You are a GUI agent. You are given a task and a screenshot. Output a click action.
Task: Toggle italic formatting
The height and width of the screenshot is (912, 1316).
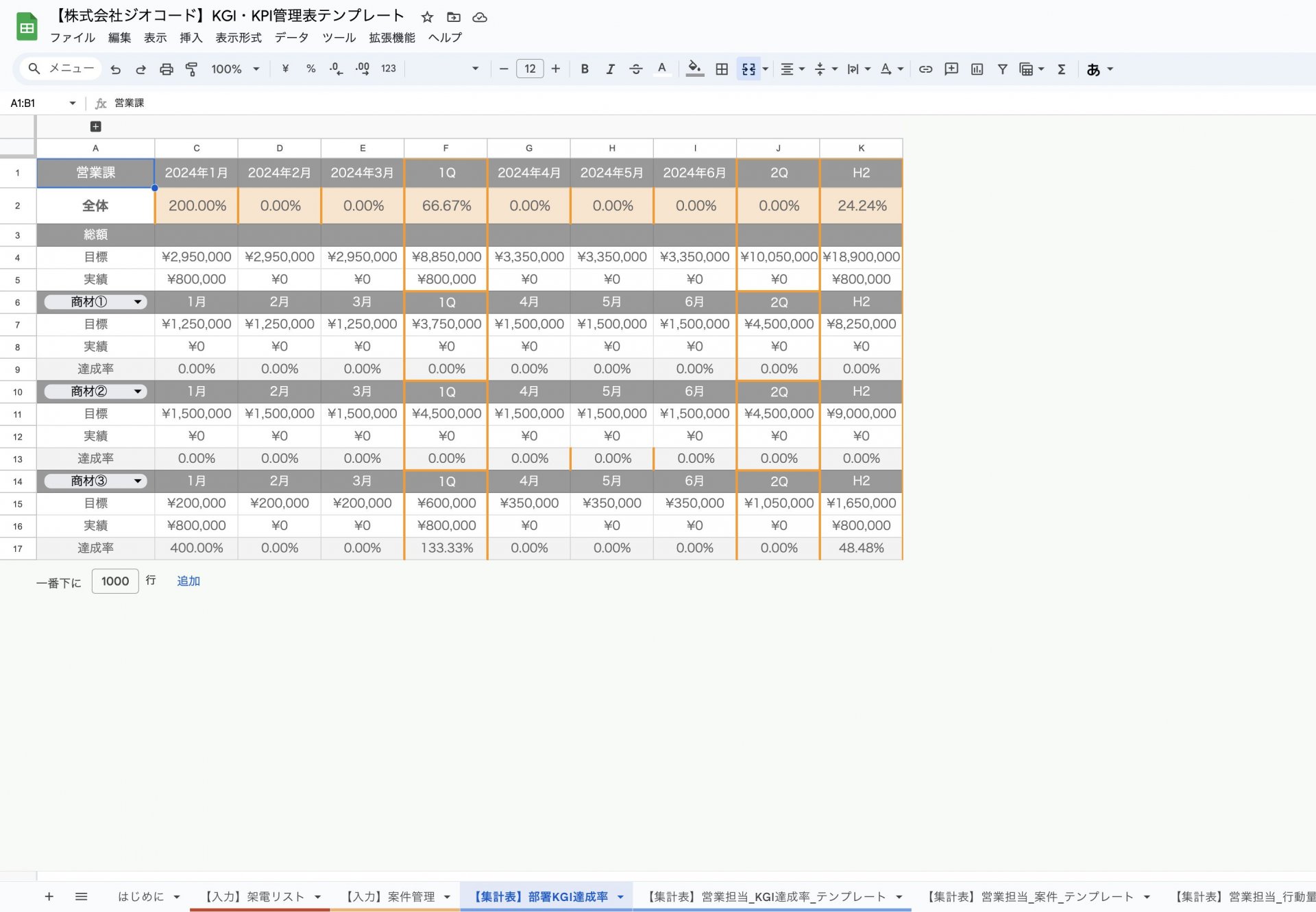(610, 69)
